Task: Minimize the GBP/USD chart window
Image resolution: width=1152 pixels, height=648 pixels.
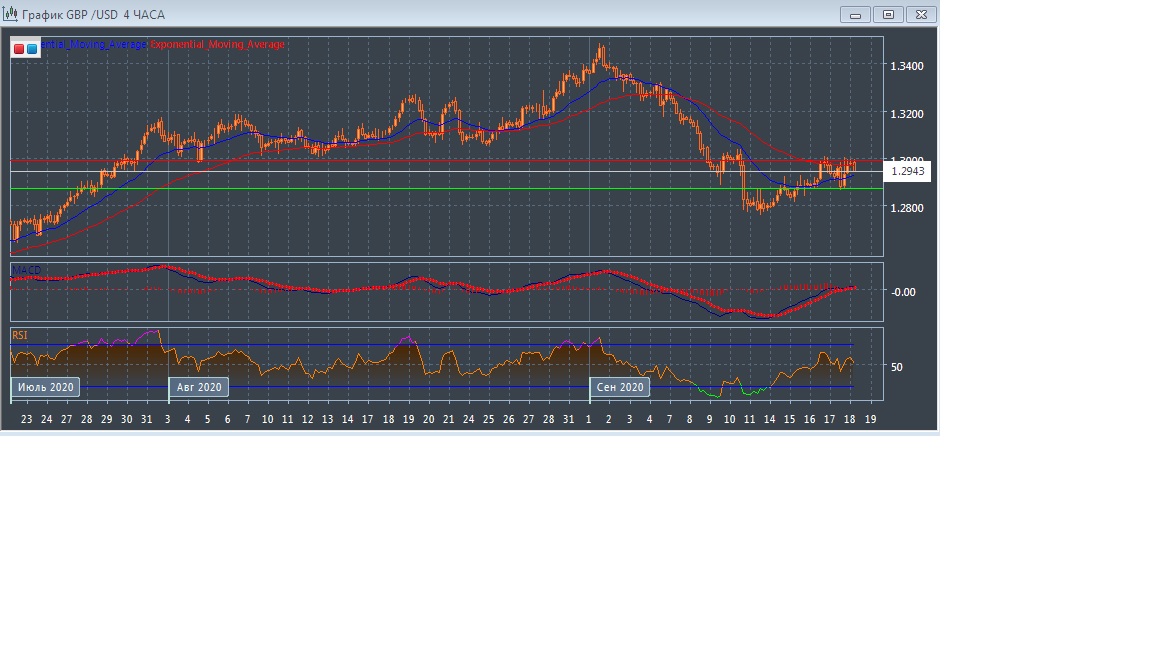Action: 856,14
